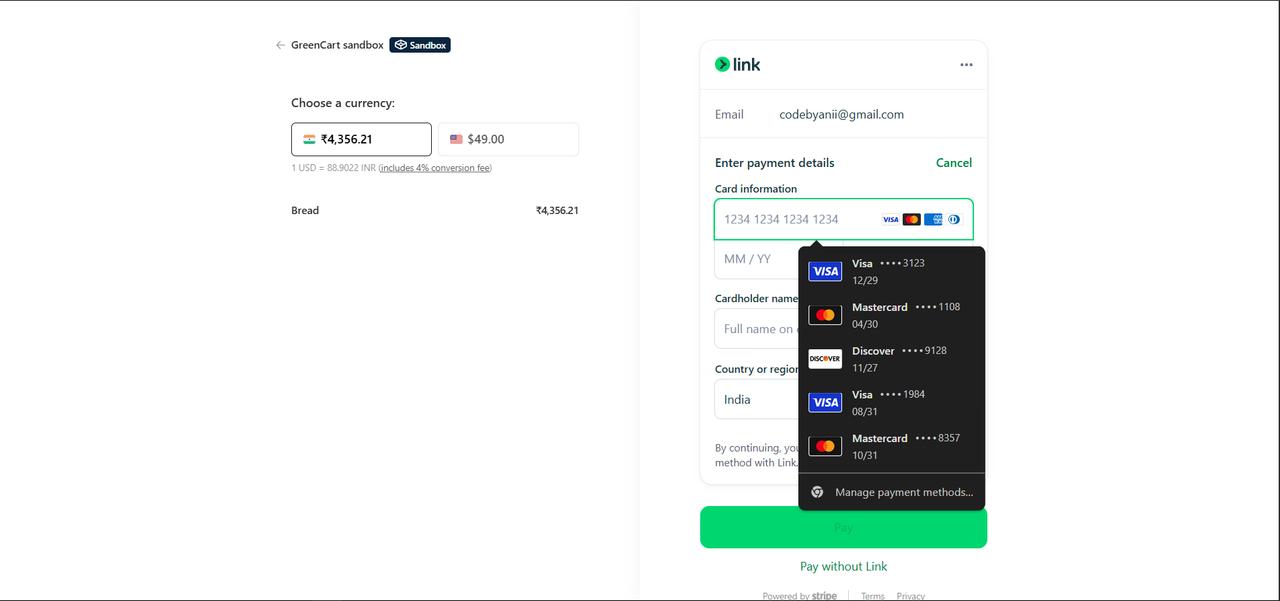Viewport: 1280px width, 601px height.
Task: Click the Bread line item
Action: 305,210
